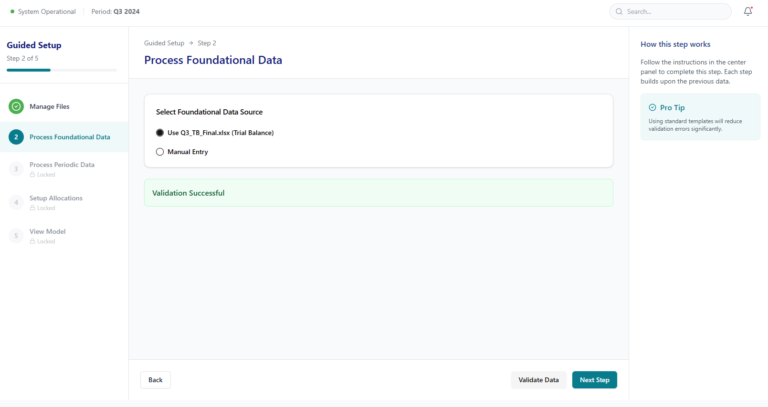
Task: Click the green Manage Files checkmark icon
Action: [16, 106]
